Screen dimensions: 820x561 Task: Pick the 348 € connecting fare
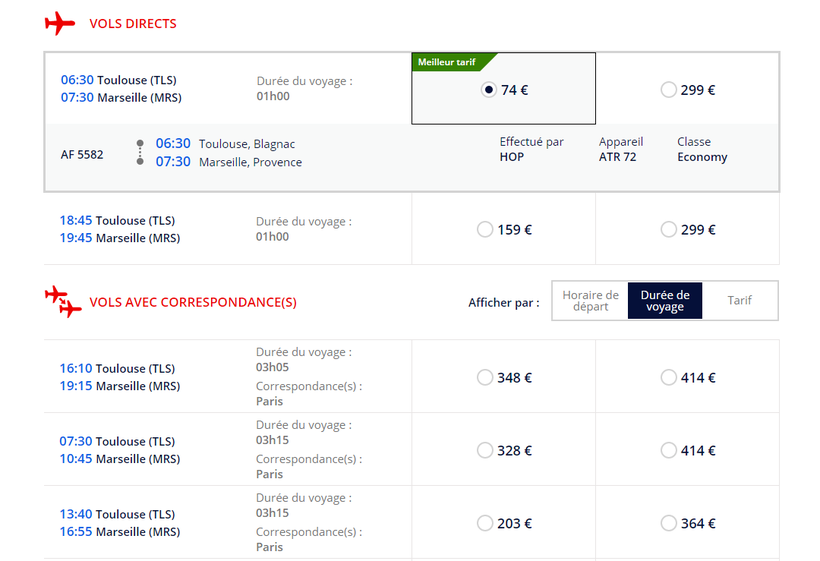(x=485, y=377)
